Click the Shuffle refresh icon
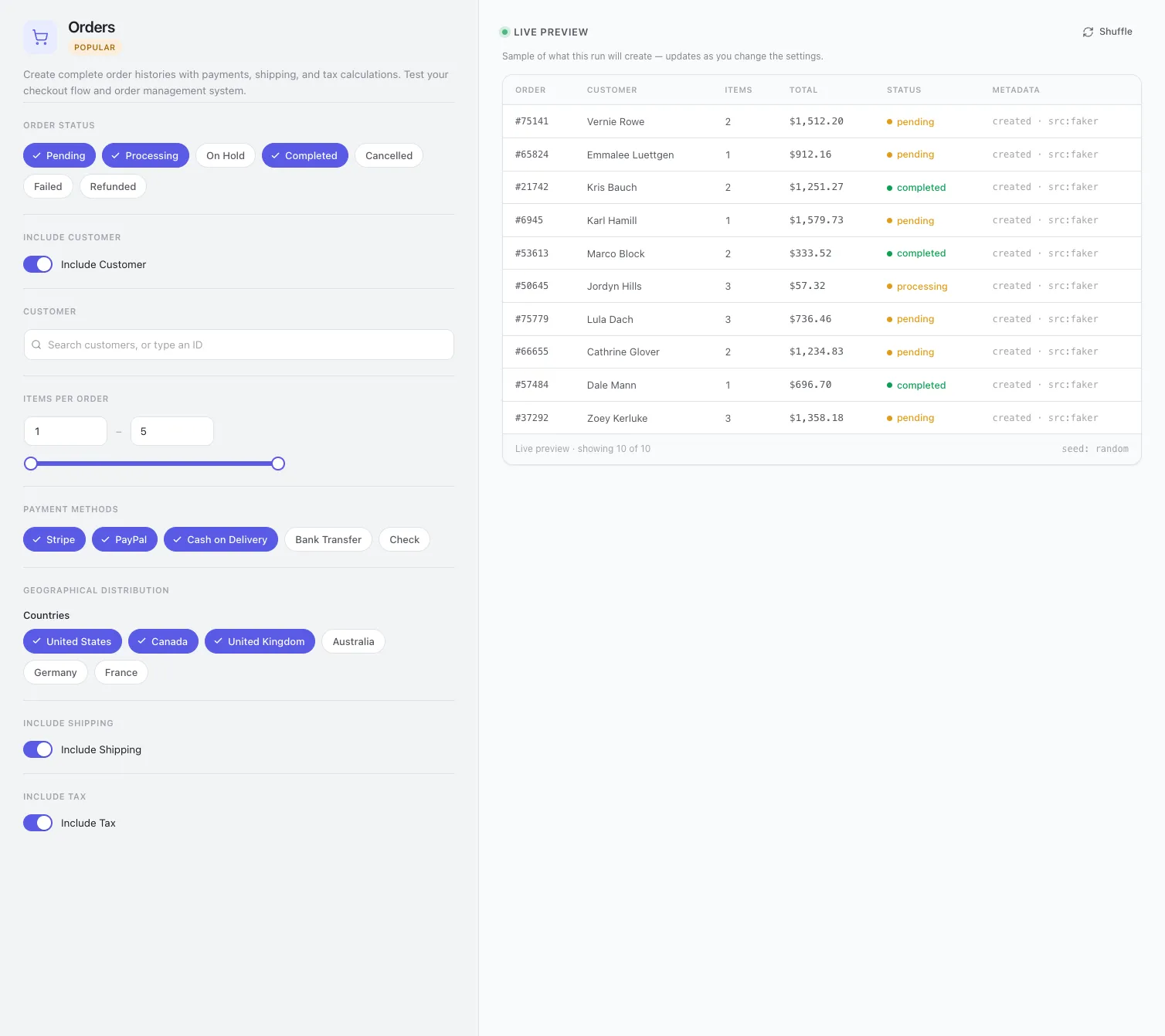The height and width of the screenshot is (1036, 1165). click(1088, 32)
